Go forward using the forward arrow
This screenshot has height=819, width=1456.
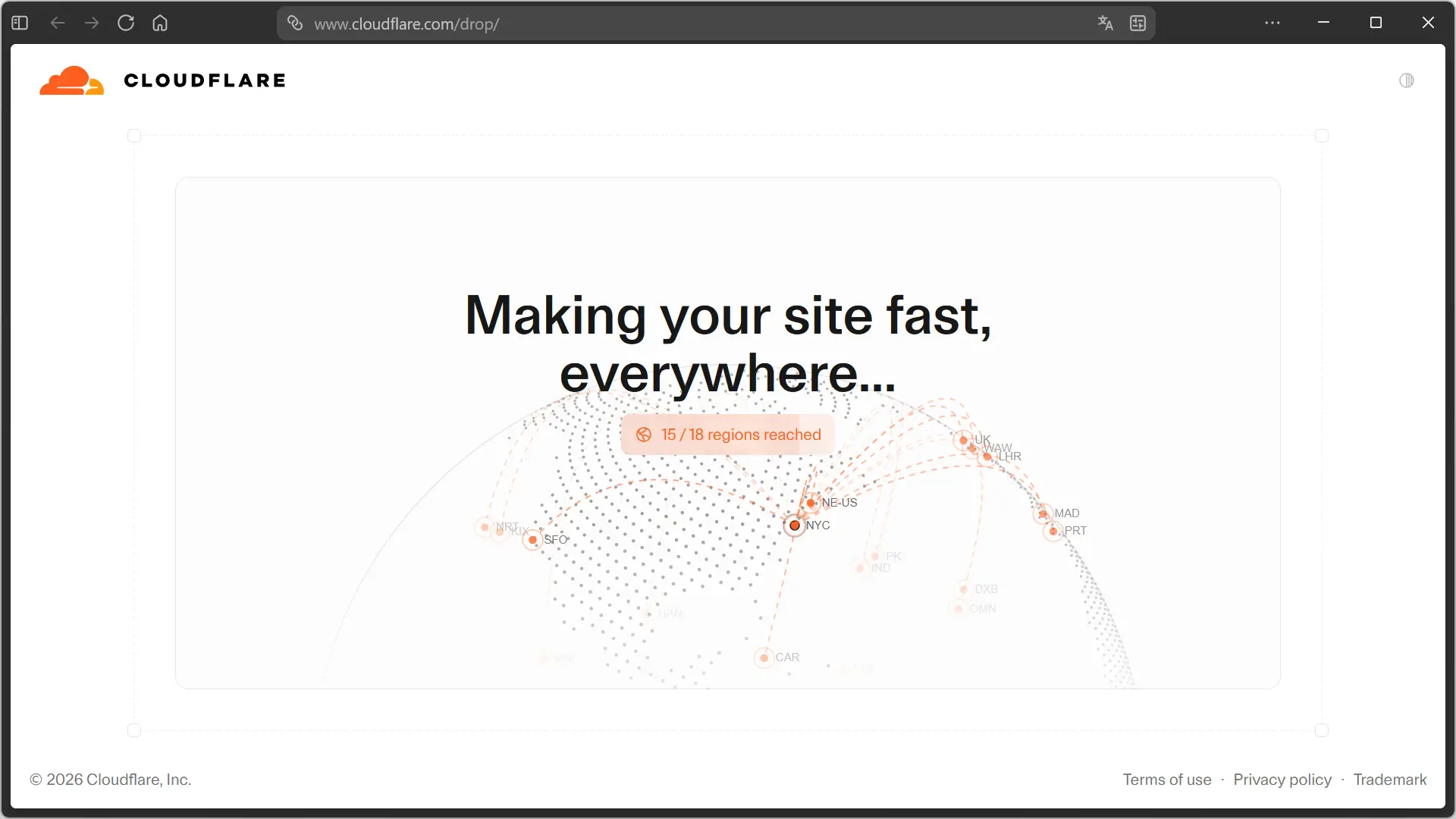coord(92,23)
